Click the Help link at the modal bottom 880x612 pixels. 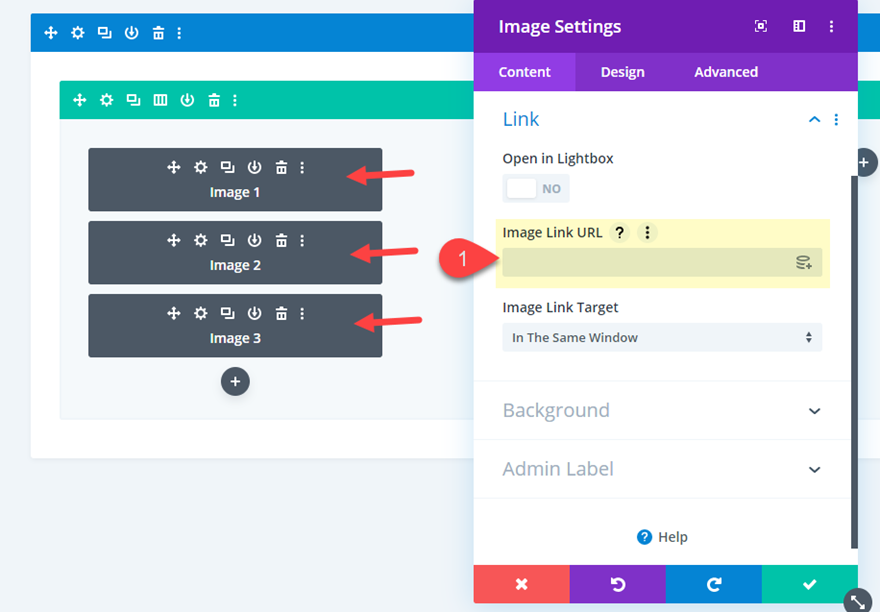(662, 536)
